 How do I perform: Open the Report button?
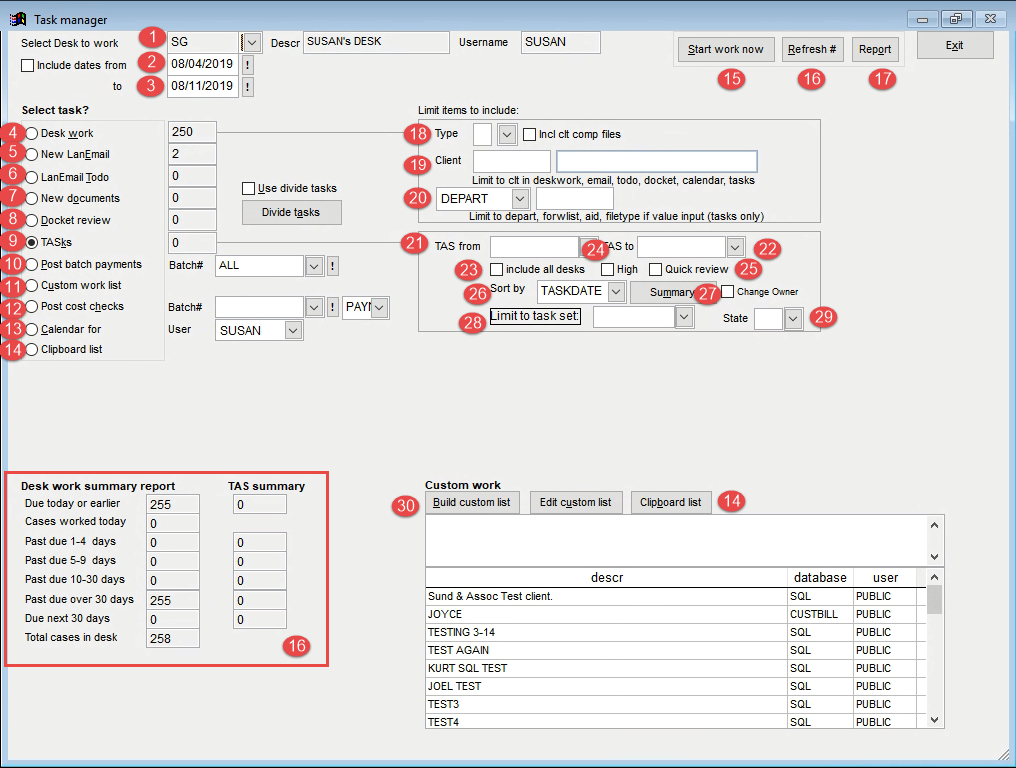coord(875,49)
